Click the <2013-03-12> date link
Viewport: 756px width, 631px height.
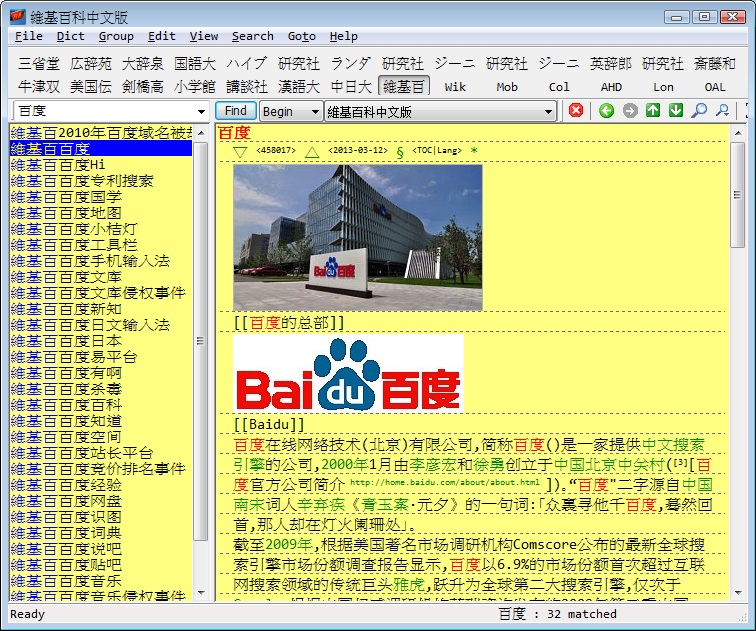[x=358, y=150]
